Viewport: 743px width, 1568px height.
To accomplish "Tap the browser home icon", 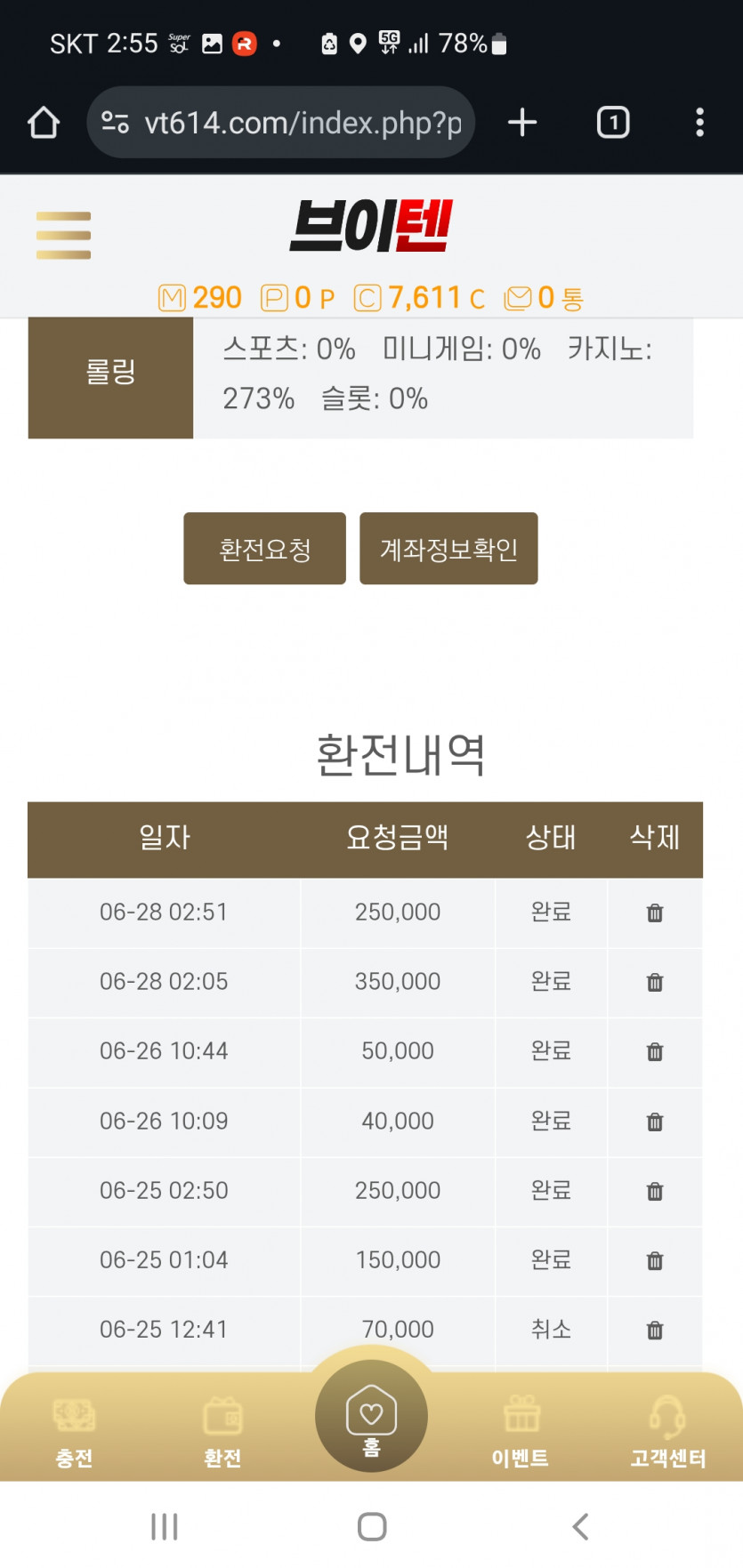I will tap(44, 123).
